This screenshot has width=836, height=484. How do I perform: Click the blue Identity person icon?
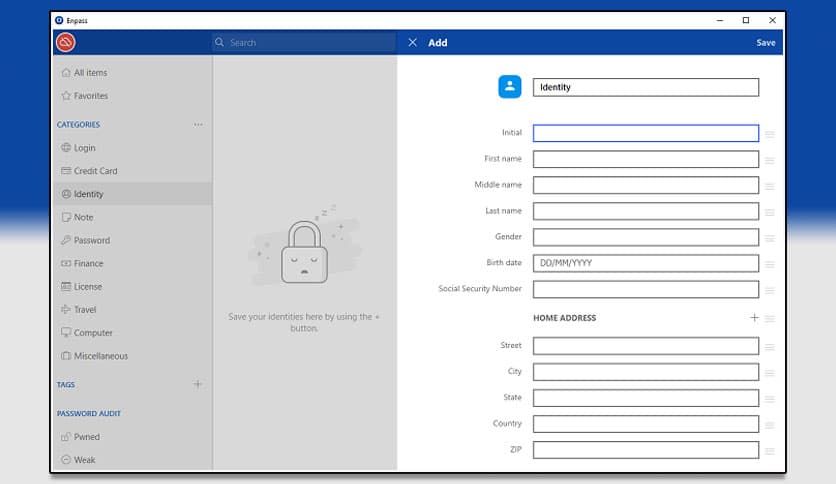pos(510,86)
